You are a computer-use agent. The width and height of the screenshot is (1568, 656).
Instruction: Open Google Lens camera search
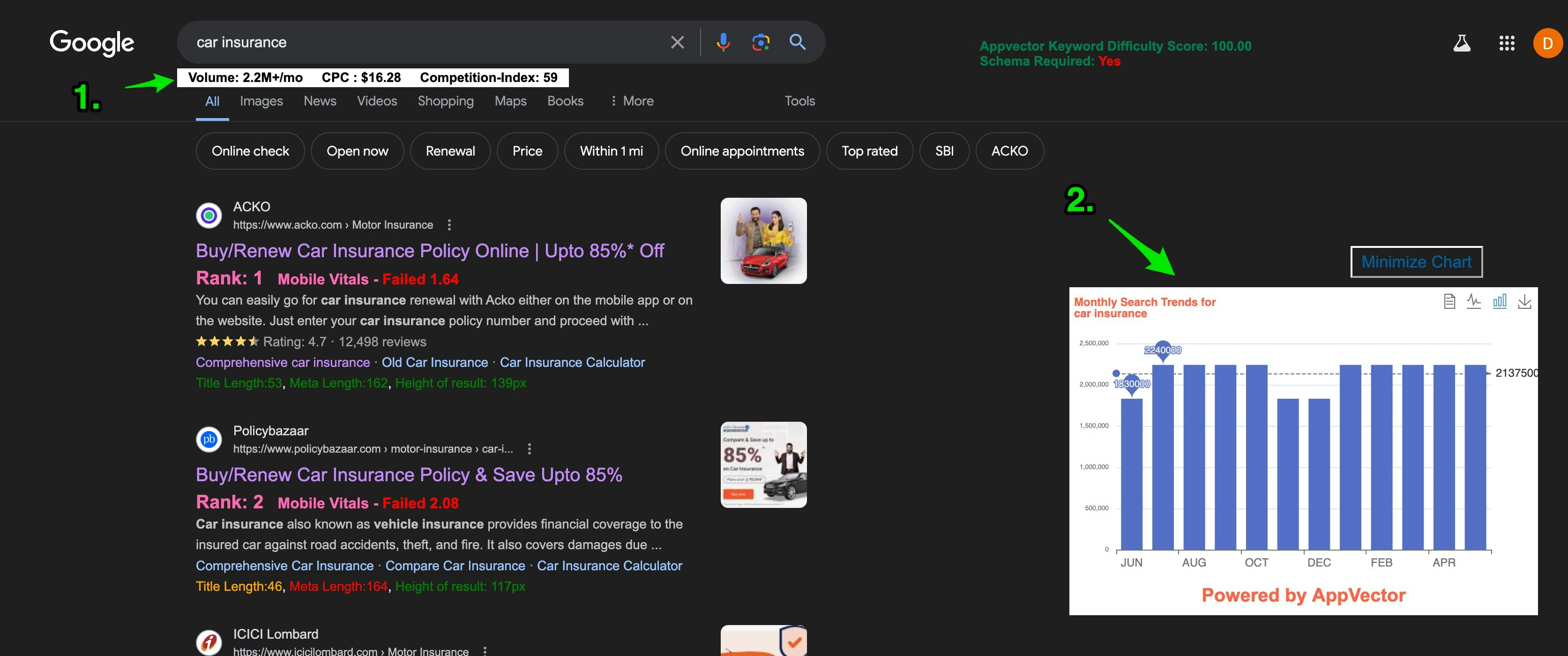[761, 42]
